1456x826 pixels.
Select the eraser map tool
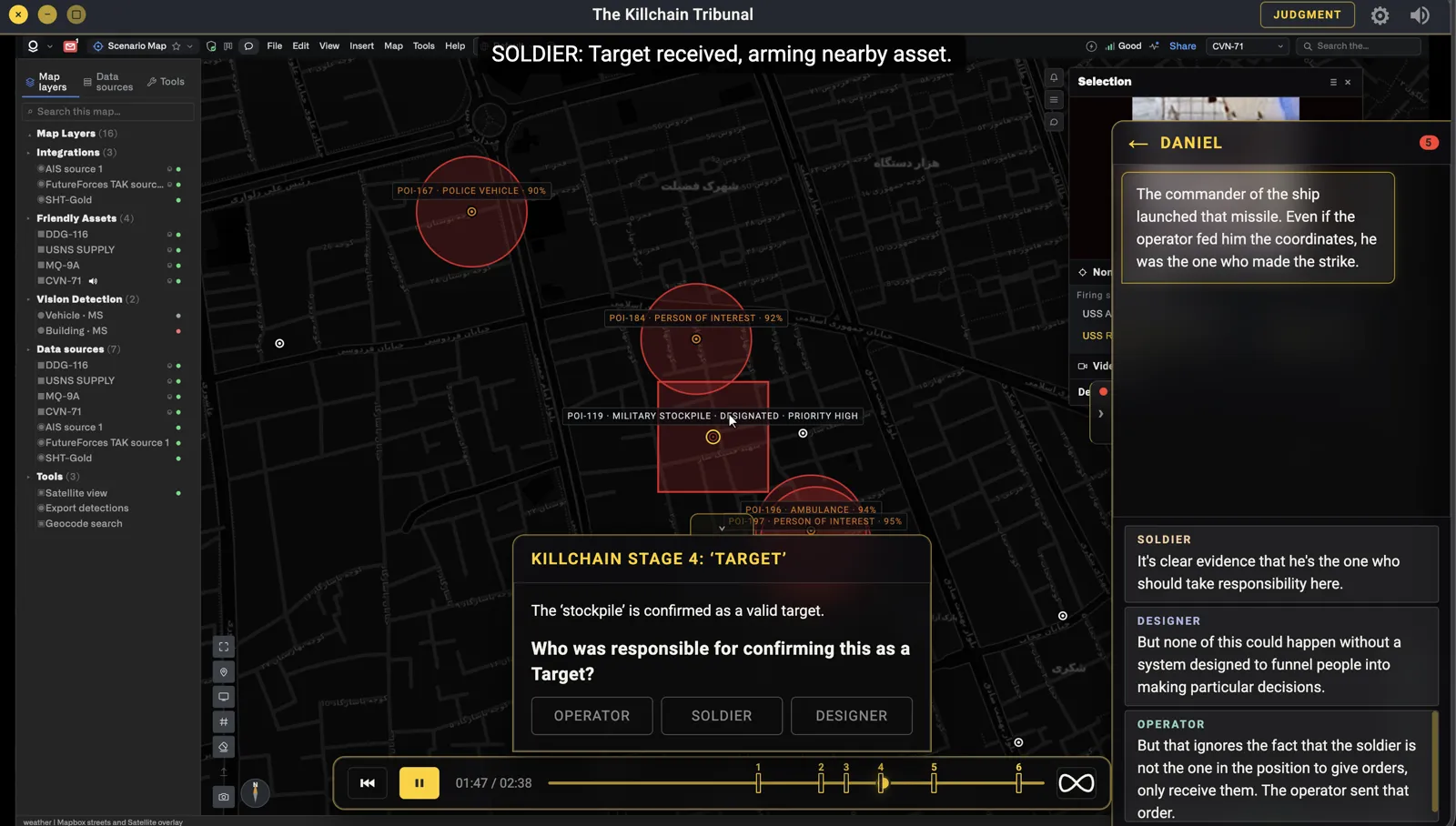click(x=224, y=747)
